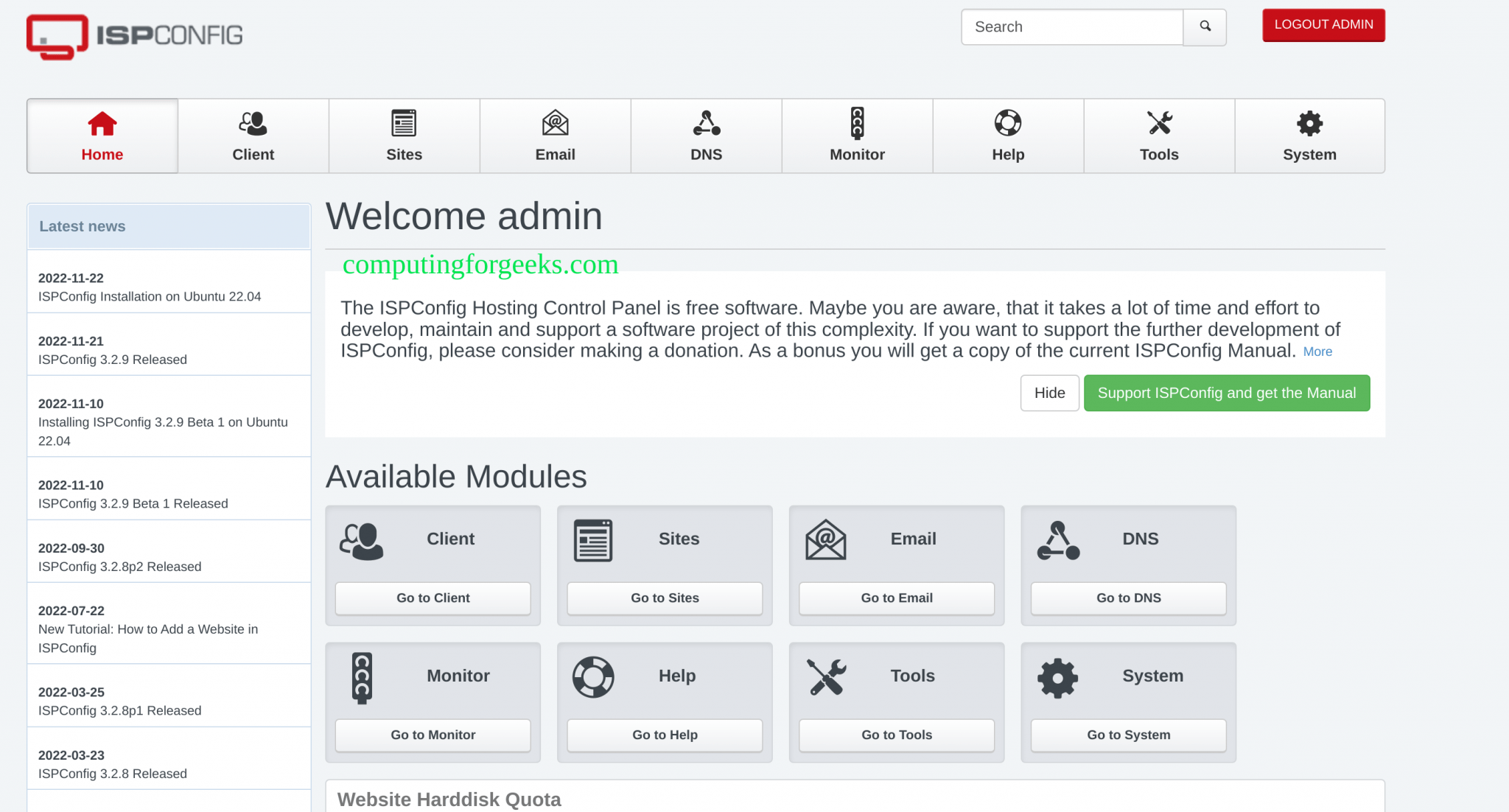Open the More link about the ISPConfig Manual
The height and width of the screenshot is (812, 1509).
1317,351
